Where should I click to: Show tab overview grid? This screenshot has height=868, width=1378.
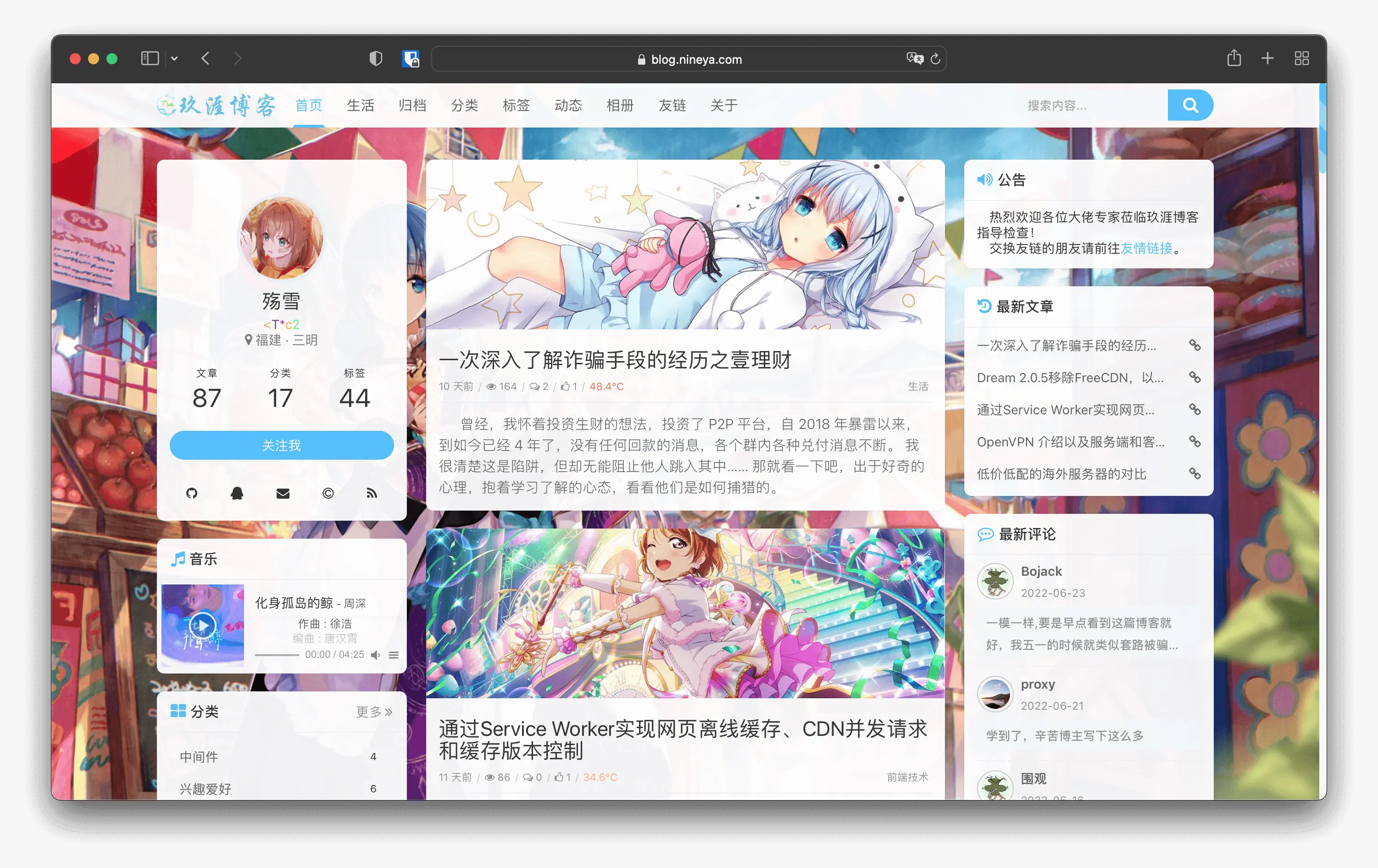(x=1302, y=58)
